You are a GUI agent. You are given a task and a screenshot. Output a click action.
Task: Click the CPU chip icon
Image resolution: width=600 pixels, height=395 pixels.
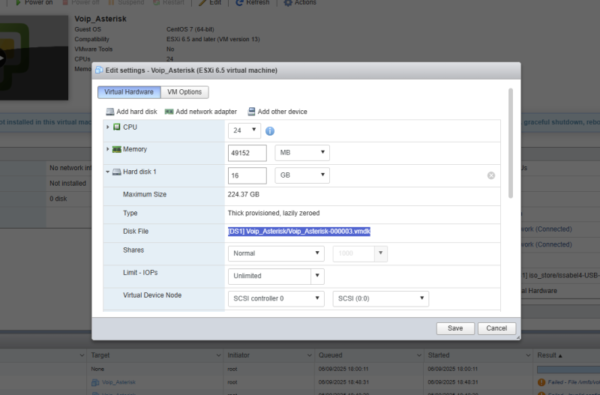click(x=117, y=127)
